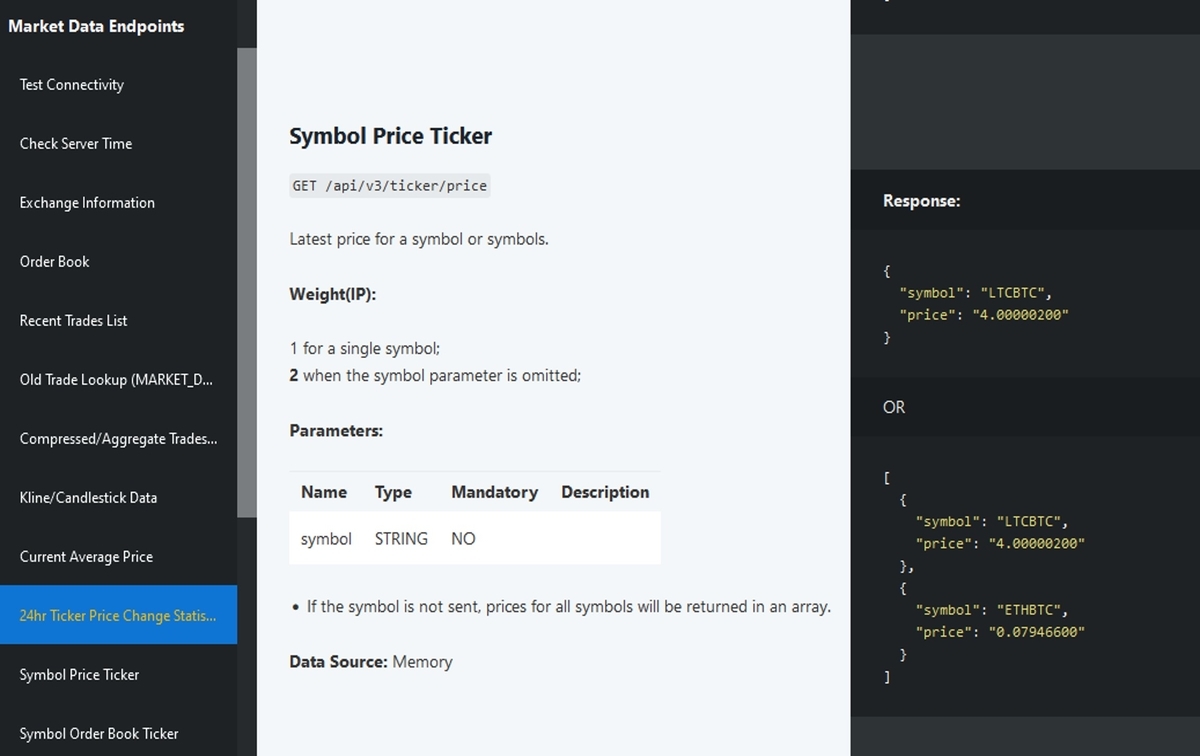
Task: Open the Order Book endpoint docs
Action: point(55,262)
